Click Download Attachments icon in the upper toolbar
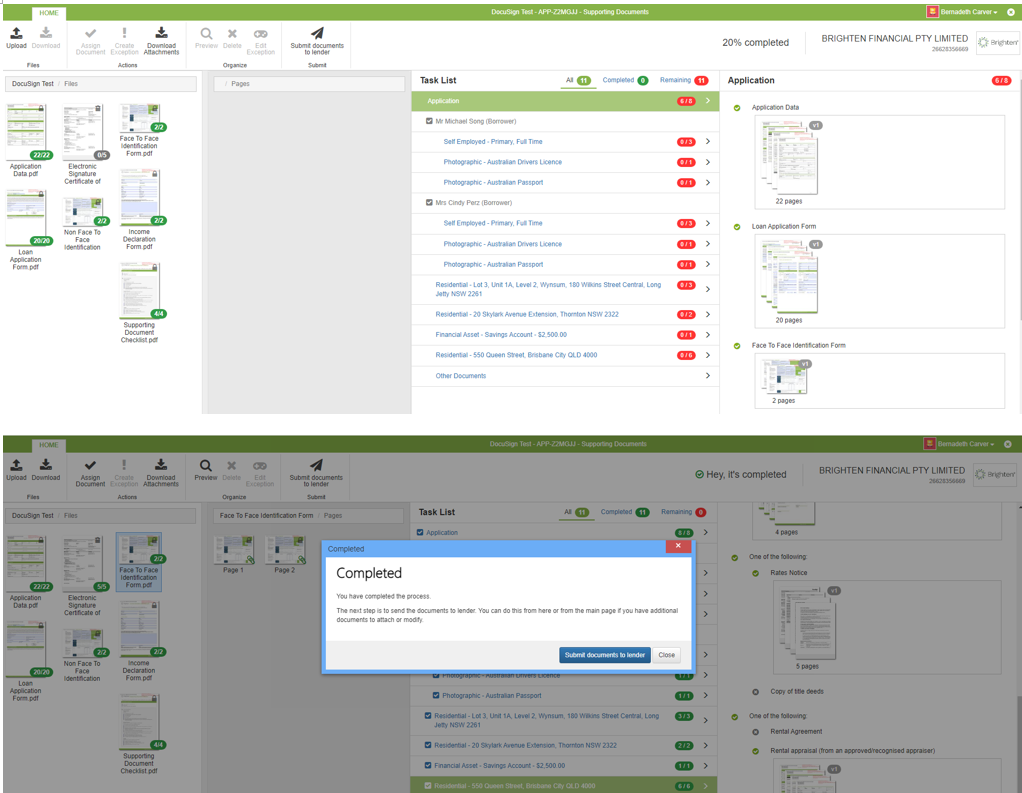Viewport: 1022px width, 793px height. (161, 35)
